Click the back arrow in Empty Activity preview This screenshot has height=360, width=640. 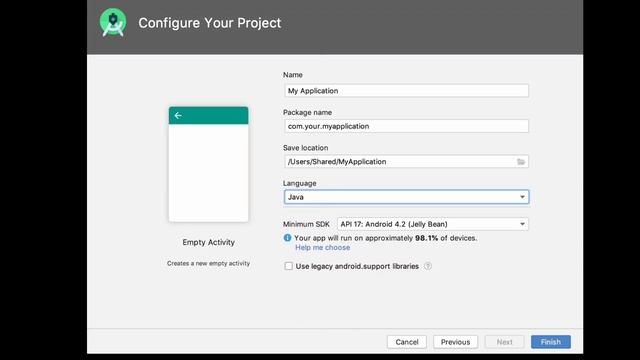click(x=178, y=116)
